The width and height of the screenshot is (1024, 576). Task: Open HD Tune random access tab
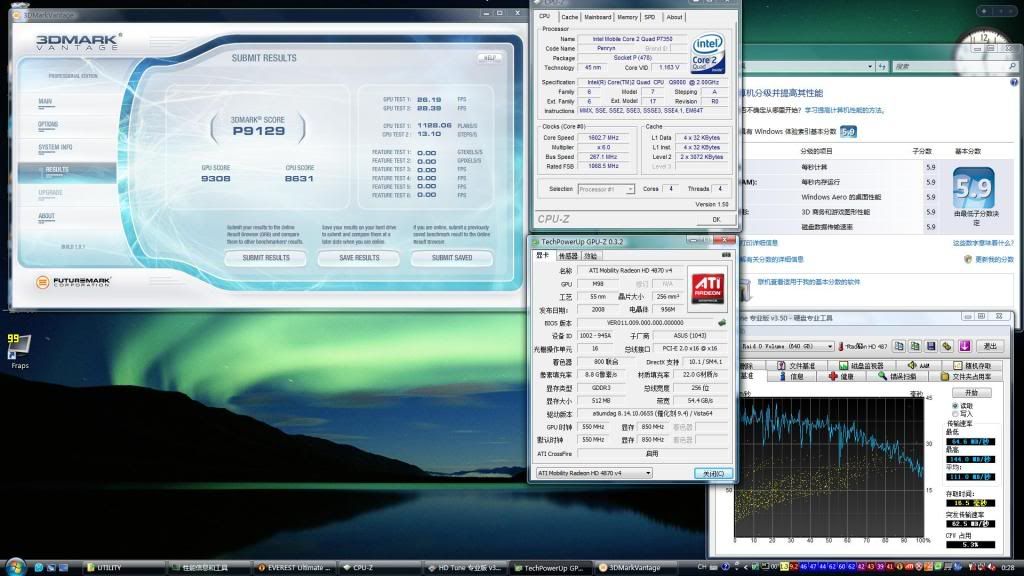(972, 366)
